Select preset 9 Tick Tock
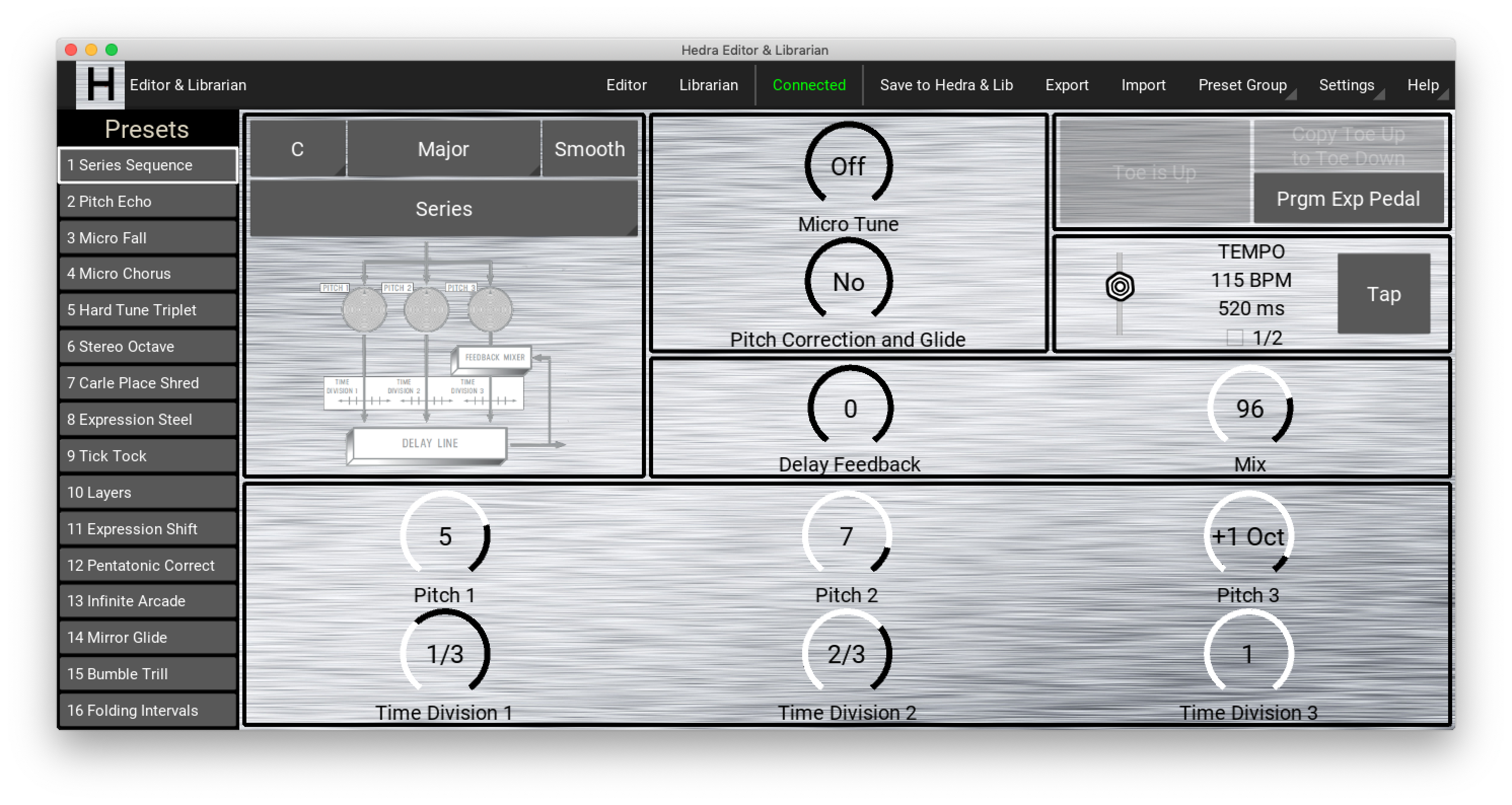The image size is (1512, 805). [148, 456]
